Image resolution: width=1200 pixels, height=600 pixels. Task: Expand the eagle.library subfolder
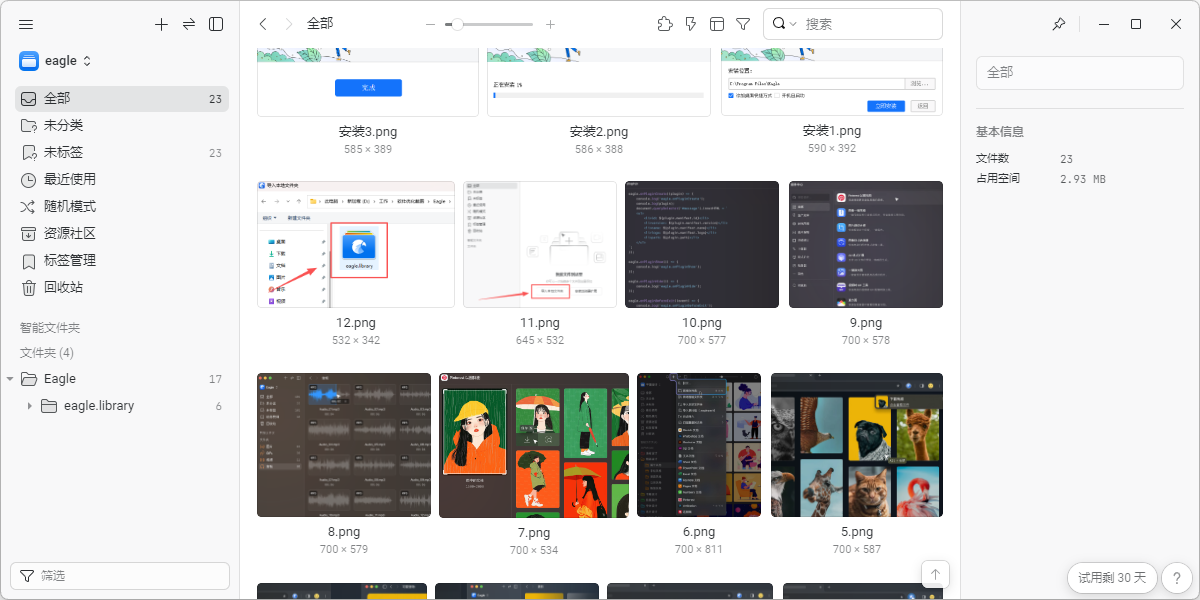pos(30,406)
